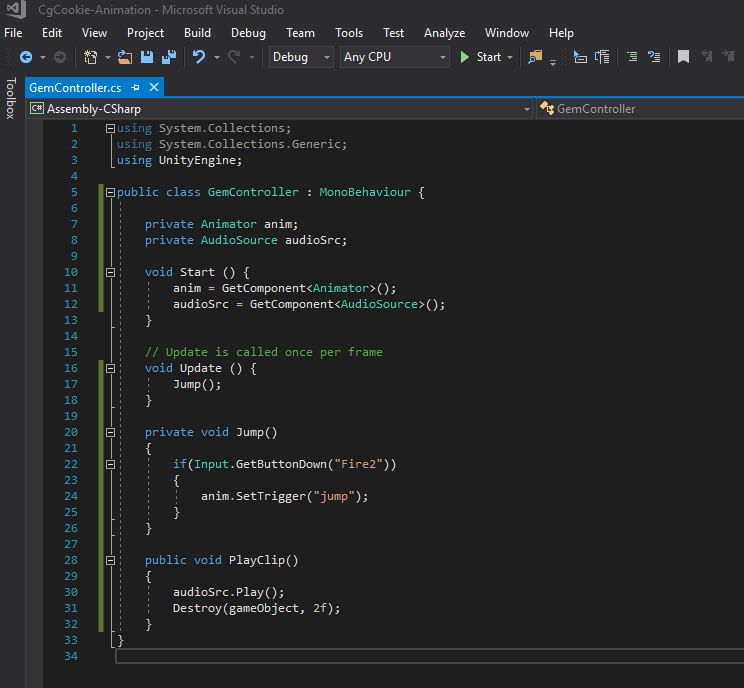Image resolution: width=744 pixels, height=688 pixels.
Task: Open the Toolbox side panel
Action: click(x=10, y=98)
